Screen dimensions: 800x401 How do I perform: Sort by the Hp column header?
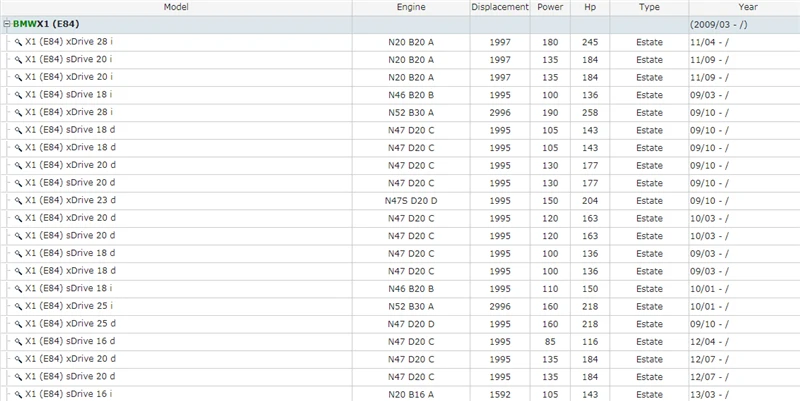590,7
